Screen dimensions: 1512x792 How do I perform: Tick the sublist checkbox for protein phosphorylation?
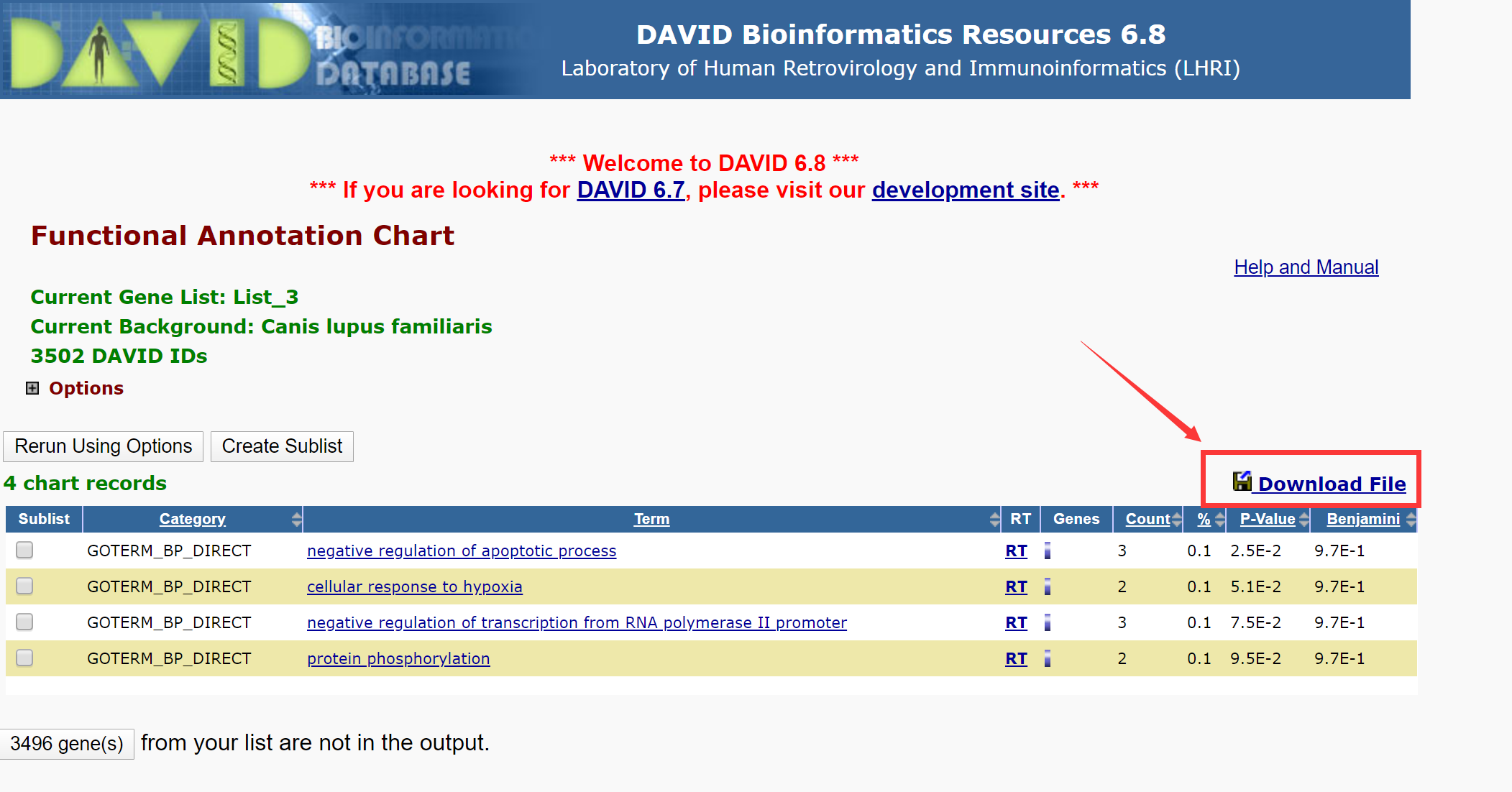[25, 658]
